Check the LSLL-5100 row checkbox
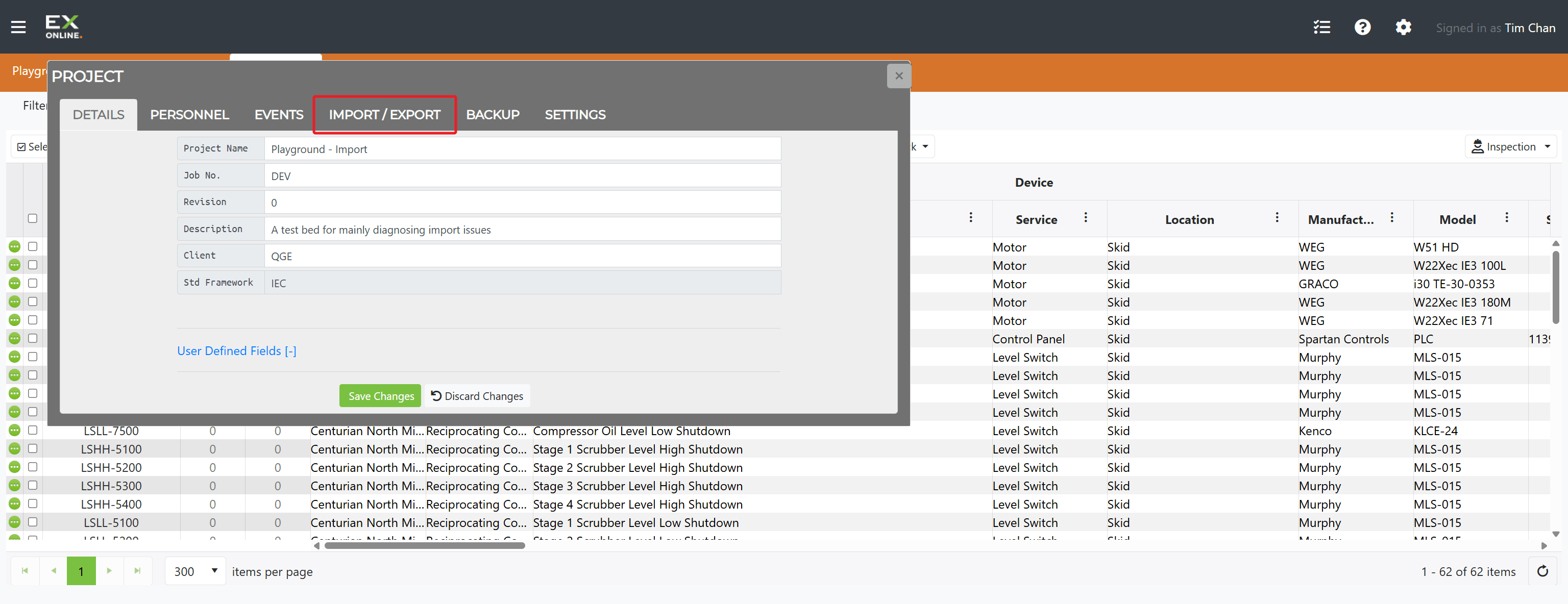 coord(32,522)
